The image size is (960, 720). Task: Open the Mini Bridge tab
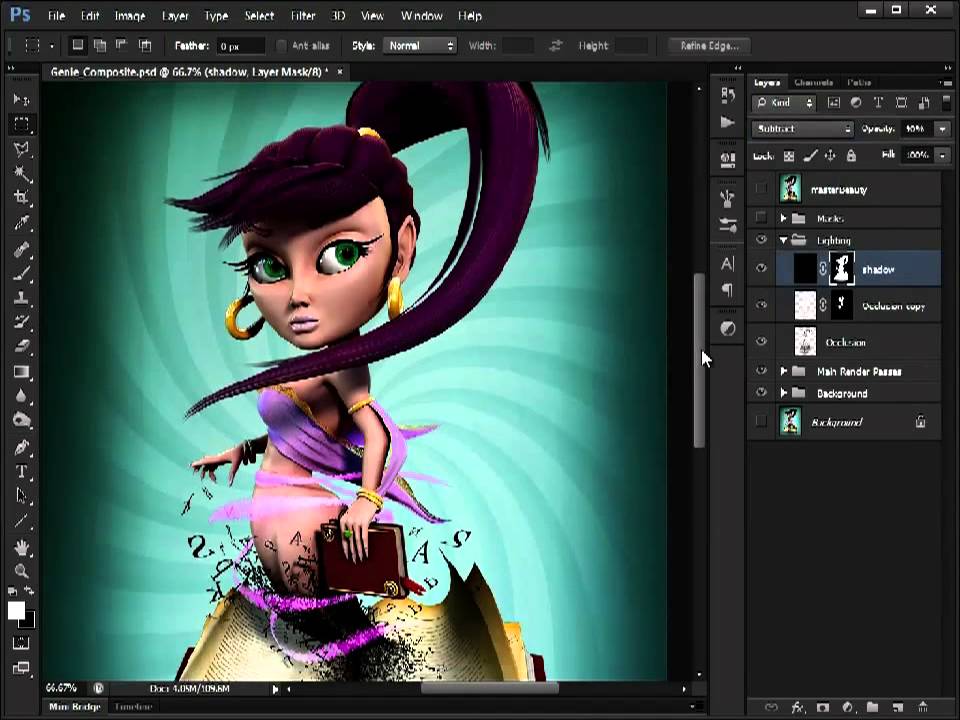pos(75,707)
